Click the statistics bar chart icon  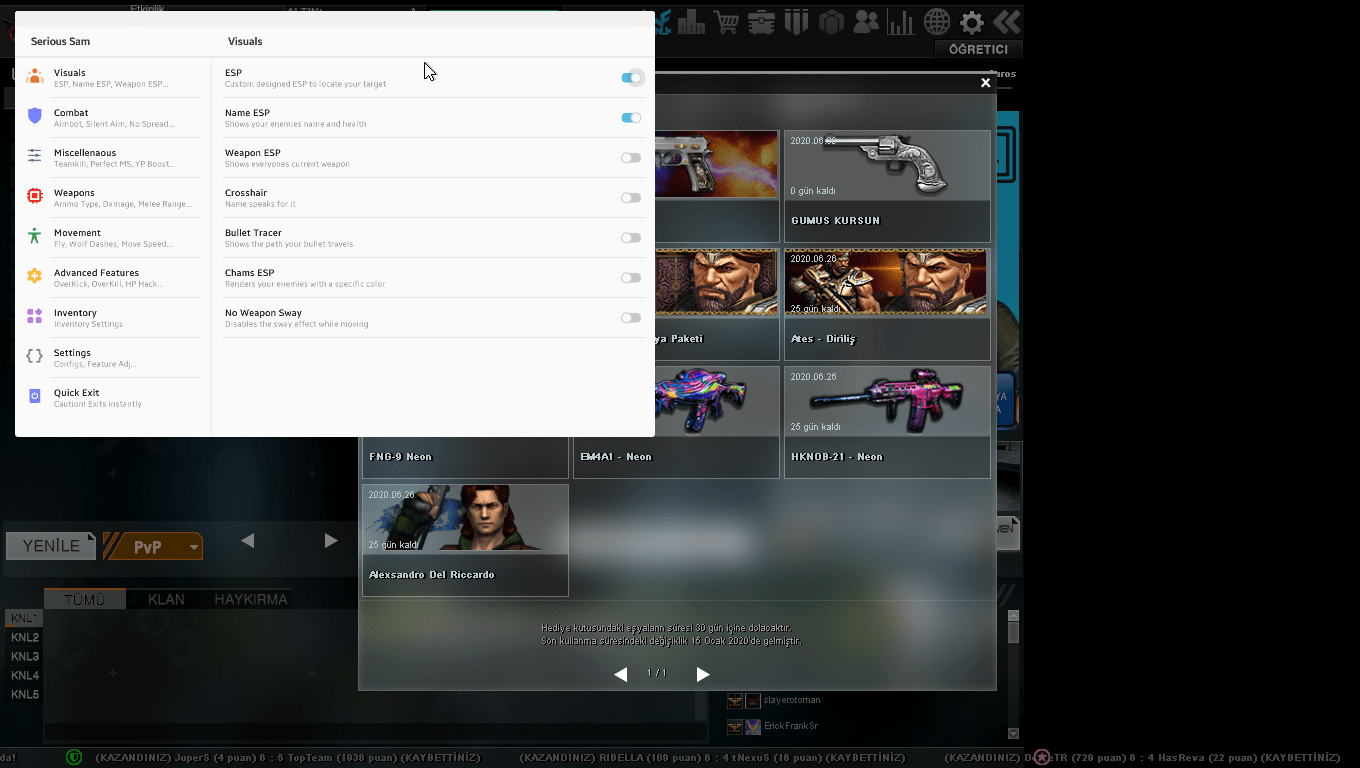(901, 21)
